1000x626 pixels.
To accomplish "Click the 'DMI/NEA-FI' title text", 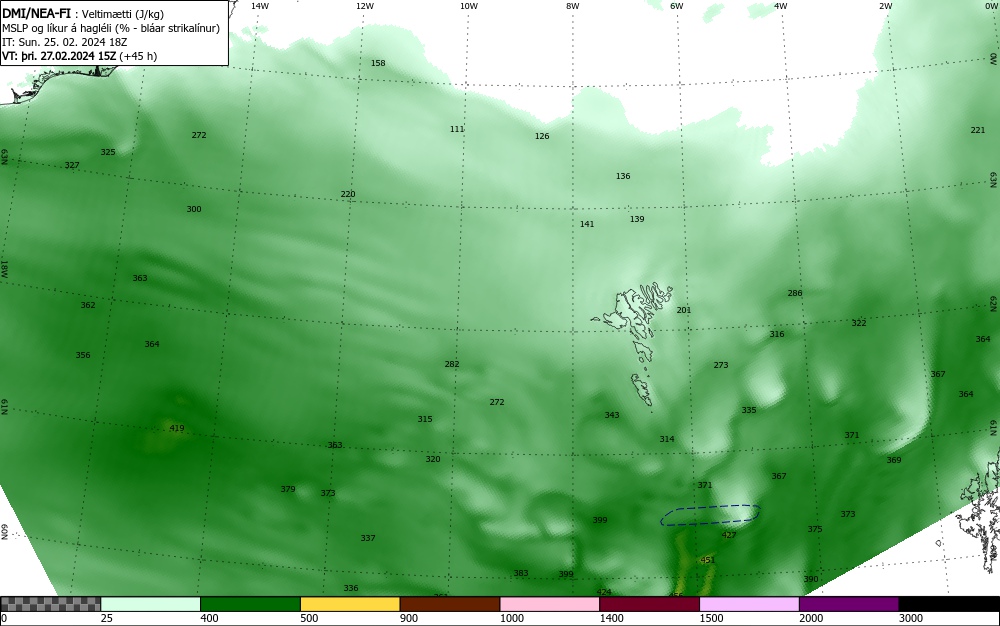I will [36, 13].
